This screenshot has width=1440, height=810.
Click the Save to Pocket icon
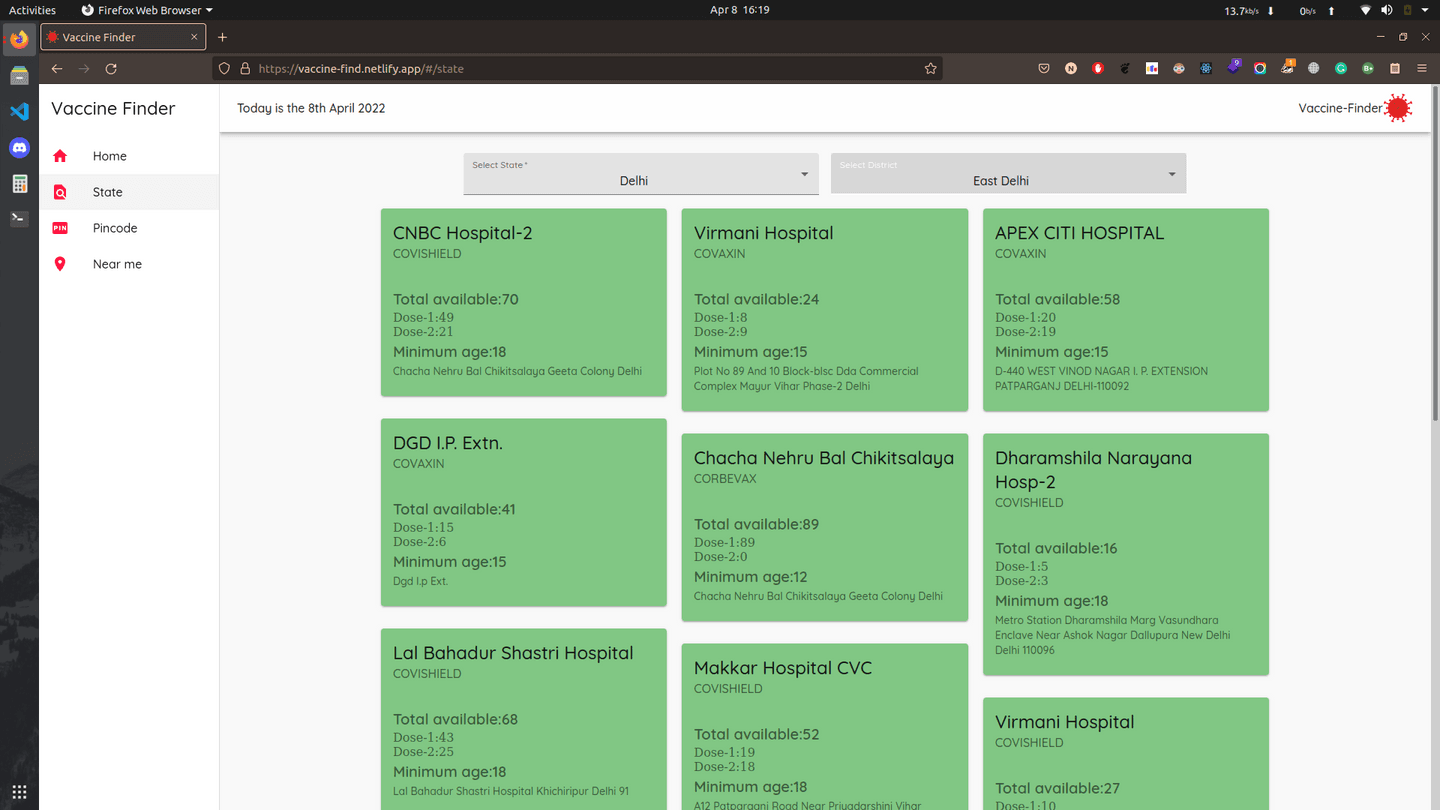pyautogui.click(x=1044, y=69)
